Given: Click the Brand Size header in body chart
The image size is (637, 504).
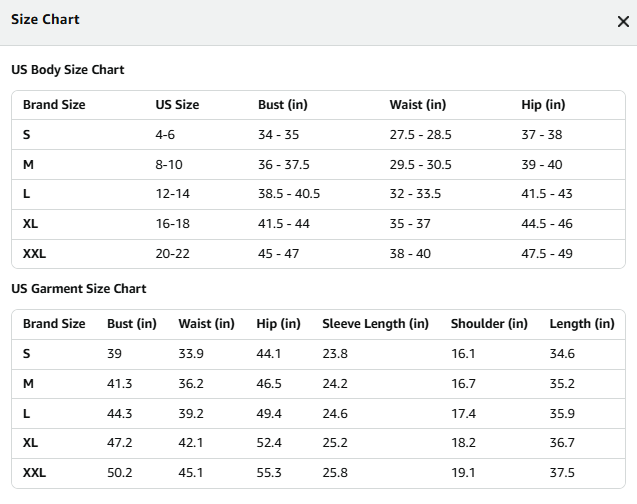Looking at the screenshot, I should pos(54,105).
